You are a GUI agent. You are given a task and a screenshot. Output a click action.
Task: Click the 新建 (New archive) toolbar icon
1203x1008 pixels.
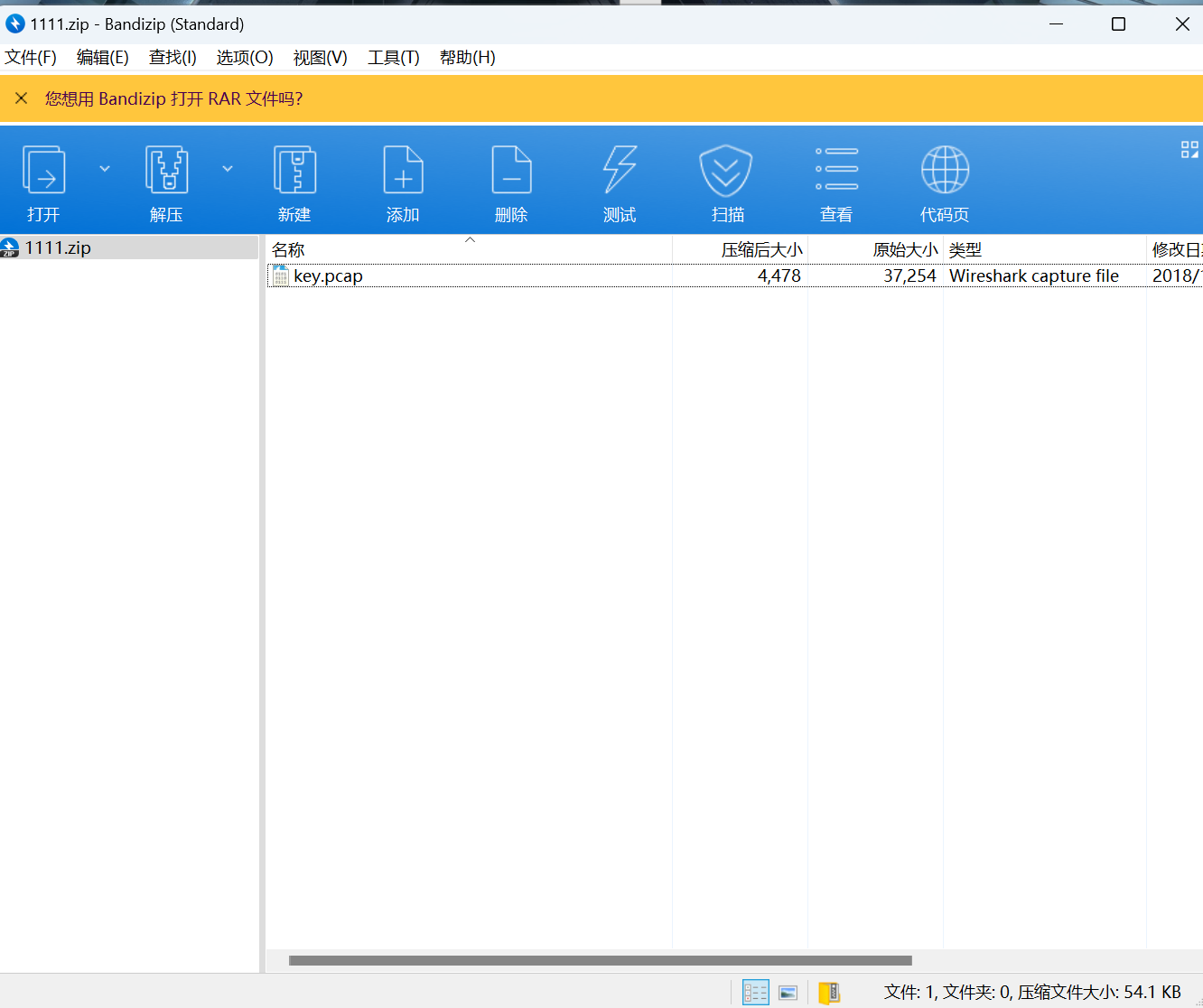[x=294, y=170]
